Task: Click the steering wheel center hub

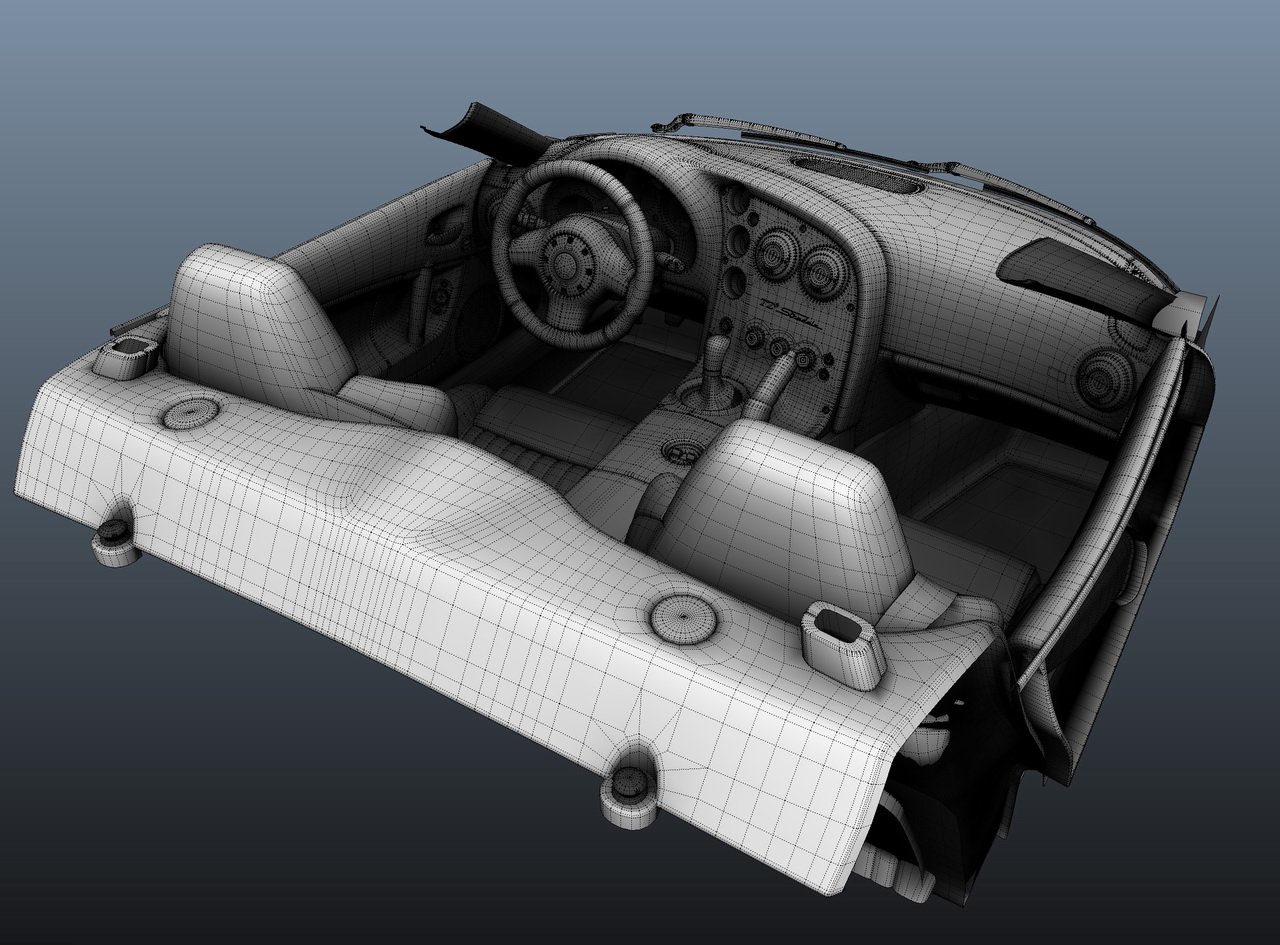Action: (x=568, y=262)
